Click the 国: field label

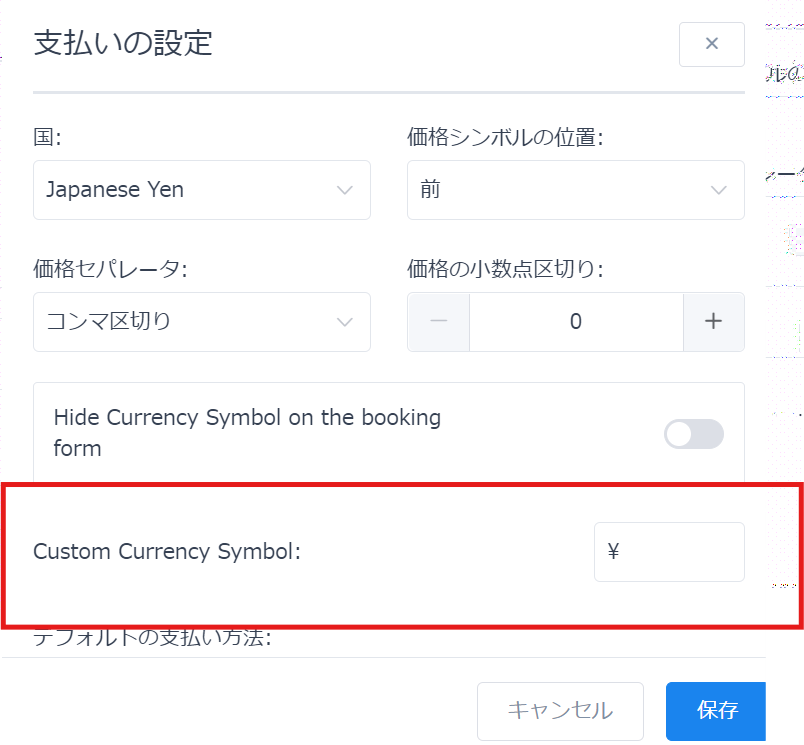47,137
